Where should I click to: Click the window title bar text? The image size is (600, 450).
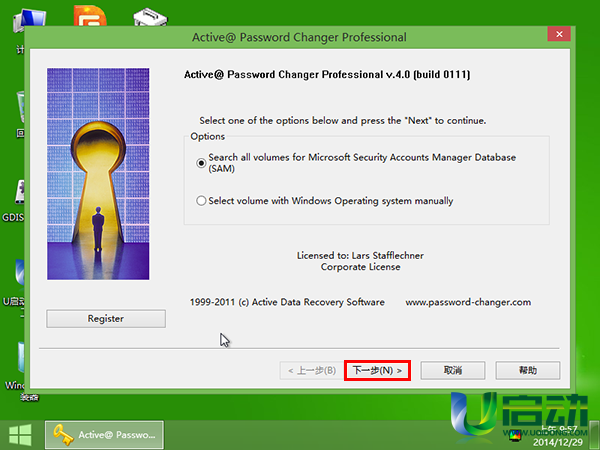(299, 38)
